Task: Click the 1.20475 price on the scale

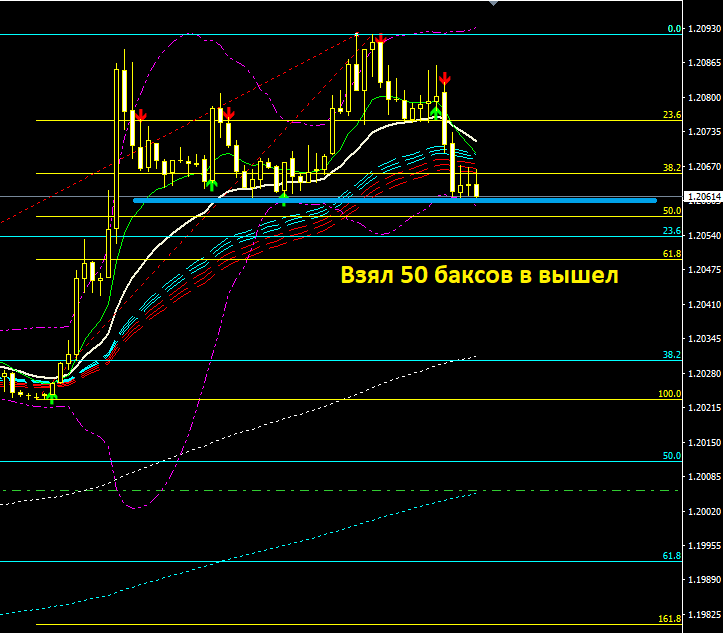Action: [704, 270]
